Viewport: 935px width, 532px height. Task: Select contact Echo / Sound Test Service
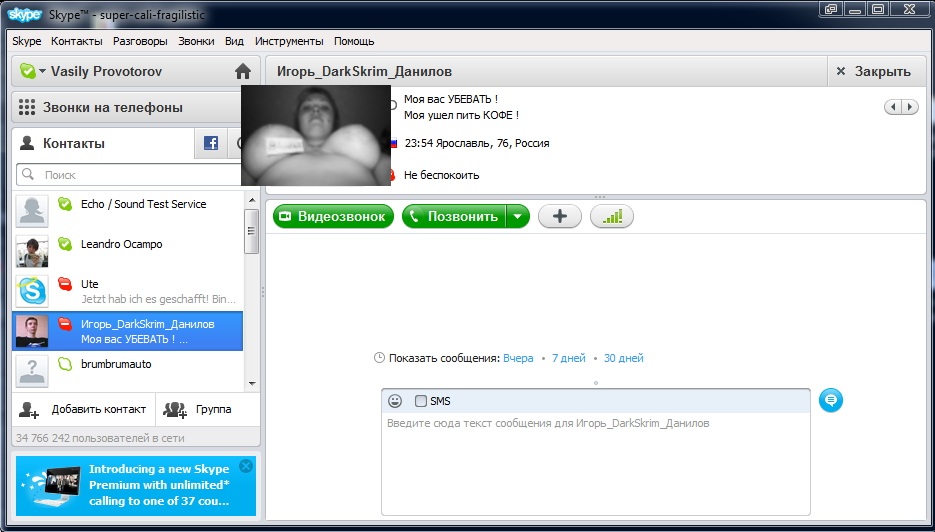[x=128, y=211]
